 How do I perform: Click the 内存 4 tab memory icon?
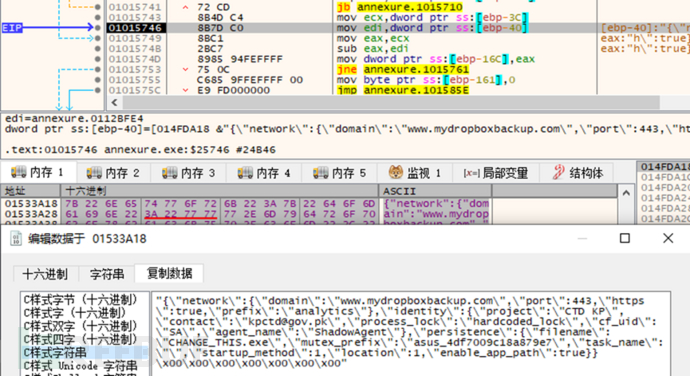tap(246, 172)
